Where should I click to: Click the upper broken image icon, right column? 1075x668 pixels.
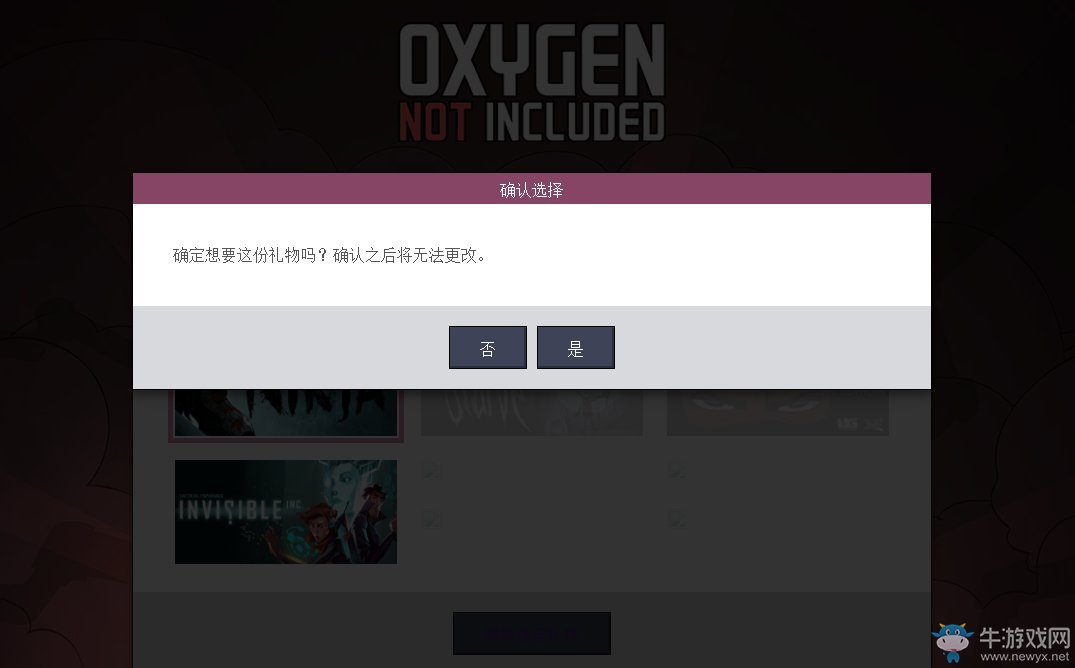[677, 469]
